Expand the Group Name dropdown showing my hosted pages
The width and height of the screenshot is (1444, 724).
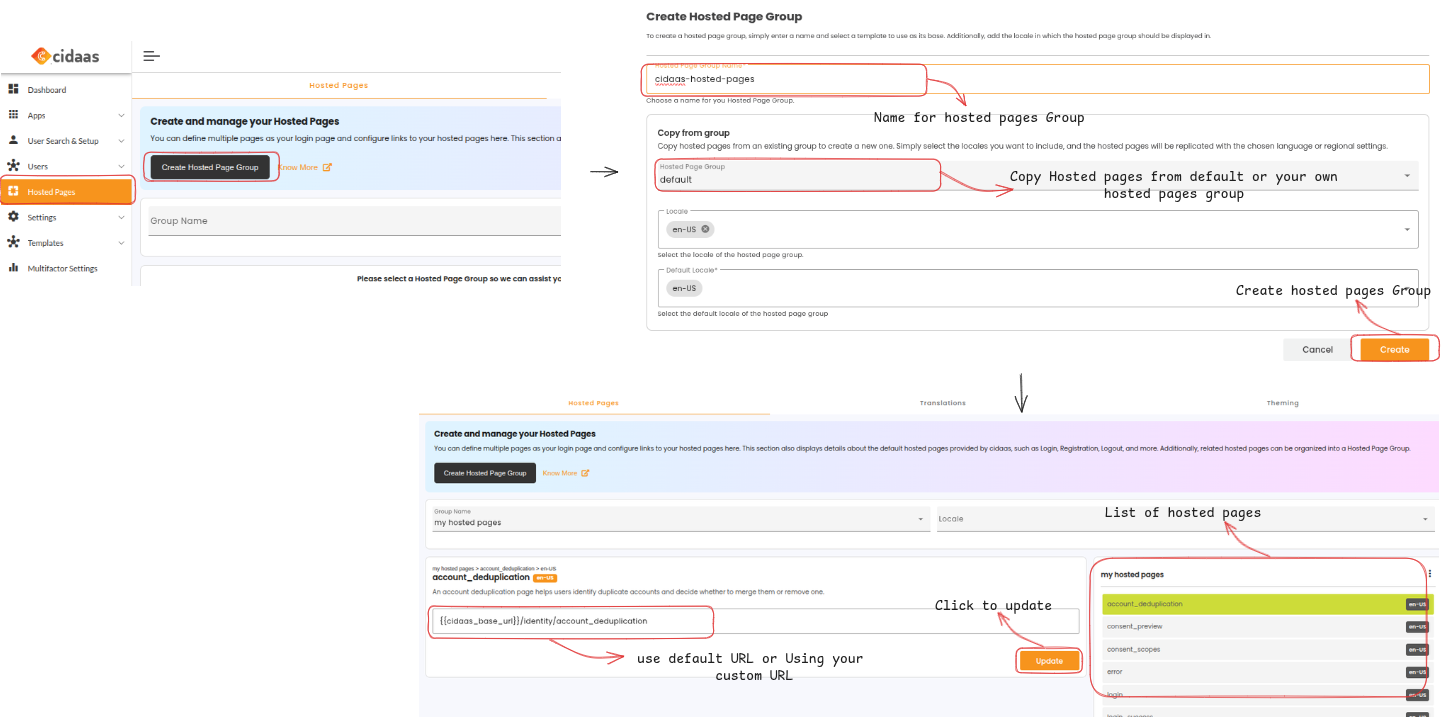point(920,518)
